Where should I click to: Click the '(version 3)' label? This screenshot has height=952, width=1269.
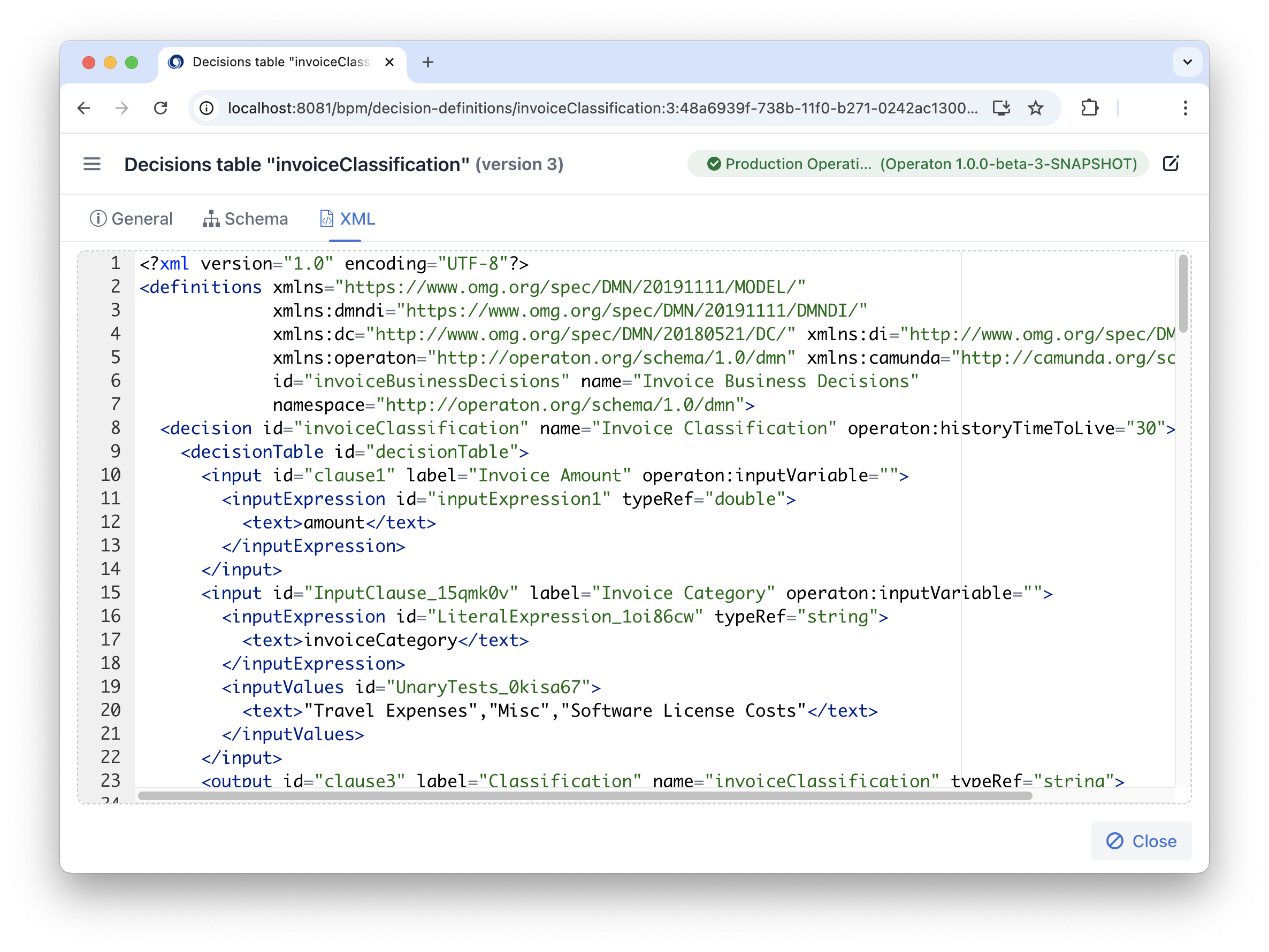519,165
